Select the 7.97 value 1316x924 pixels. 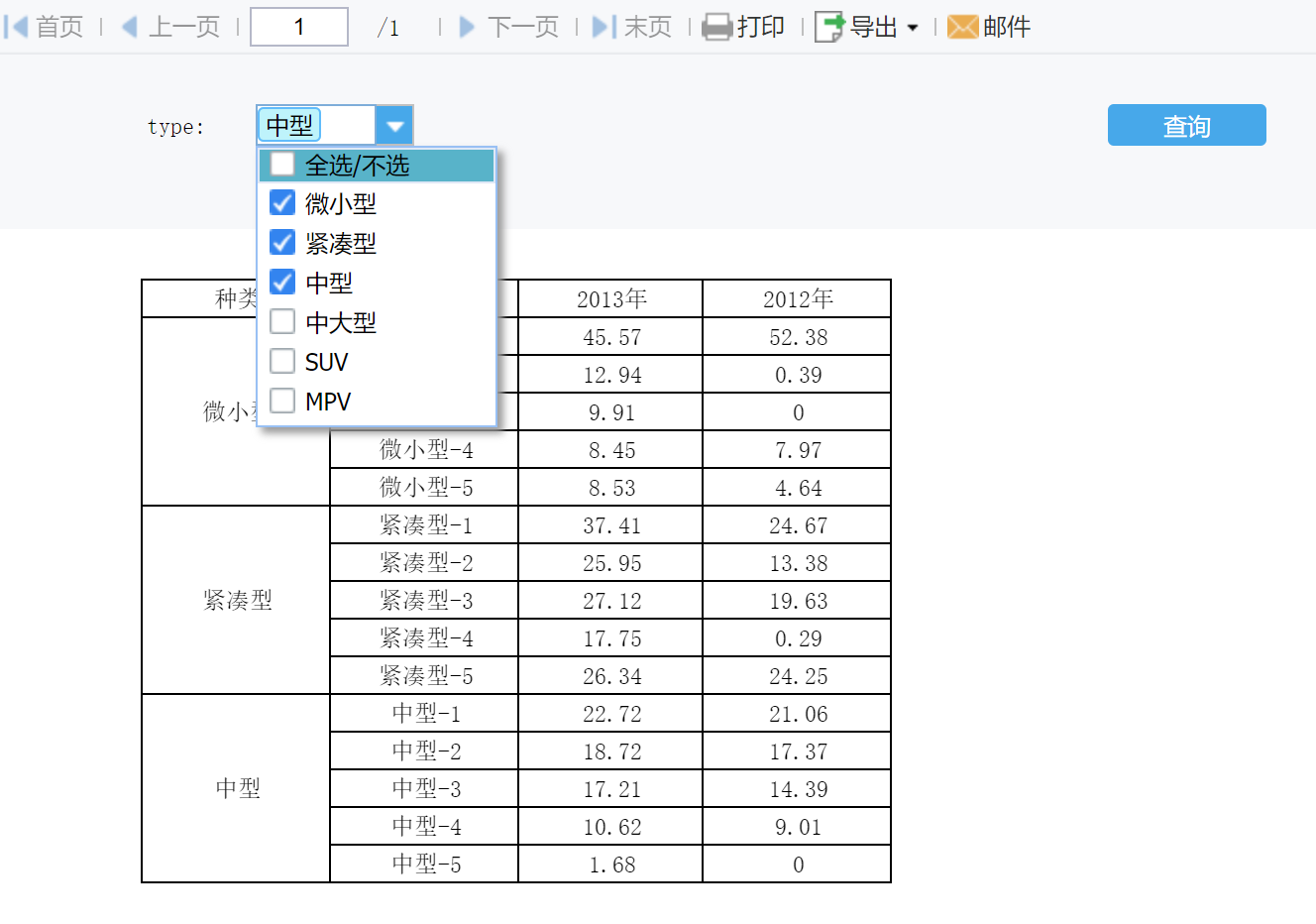(797, 449)
